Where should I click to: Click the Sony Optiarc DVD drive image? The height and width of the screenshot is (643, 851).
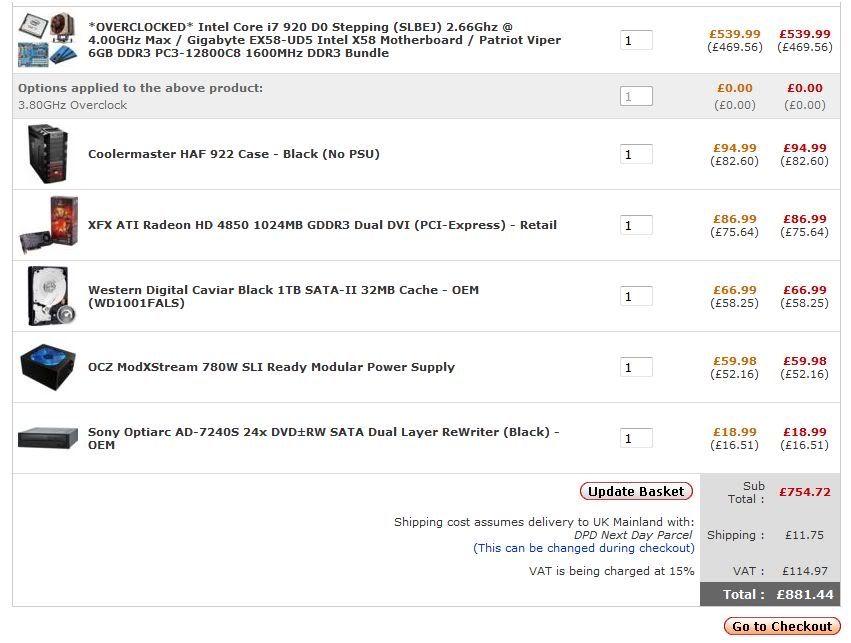click(47, 438)
